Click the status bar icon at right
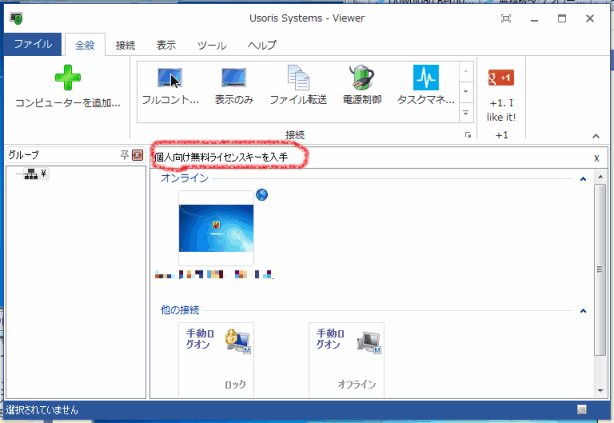 pyautogui.click(x=582, y=410)
